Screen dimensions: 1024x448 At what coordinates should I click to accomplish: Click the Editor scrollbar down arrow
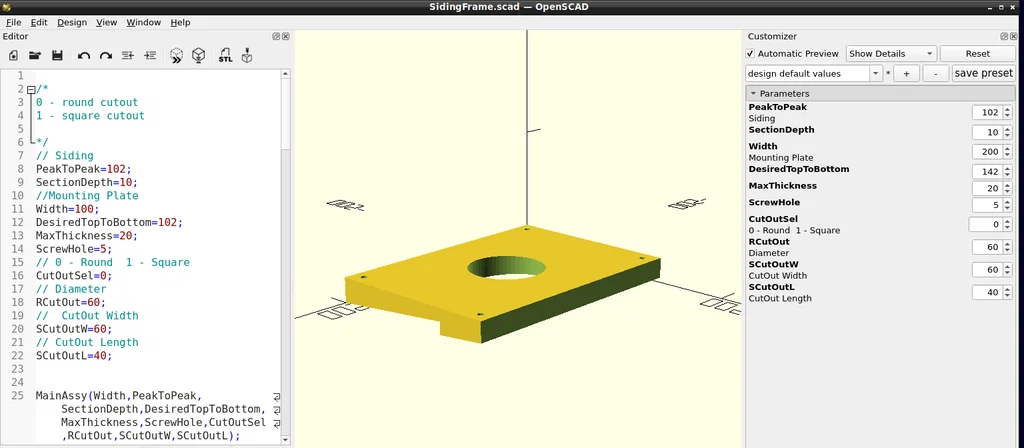point(285,441)
